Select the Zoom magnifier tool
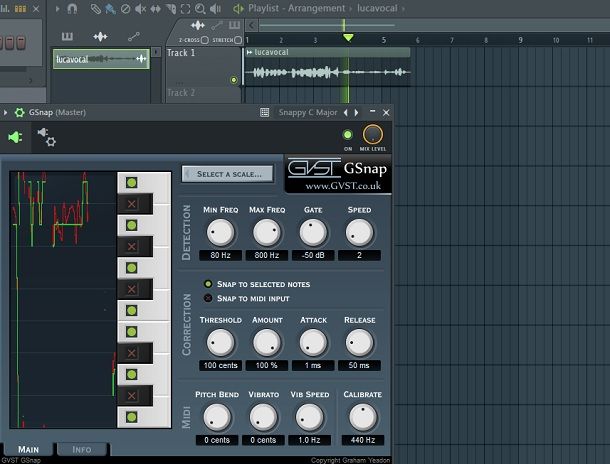 (x=200, y=8)
